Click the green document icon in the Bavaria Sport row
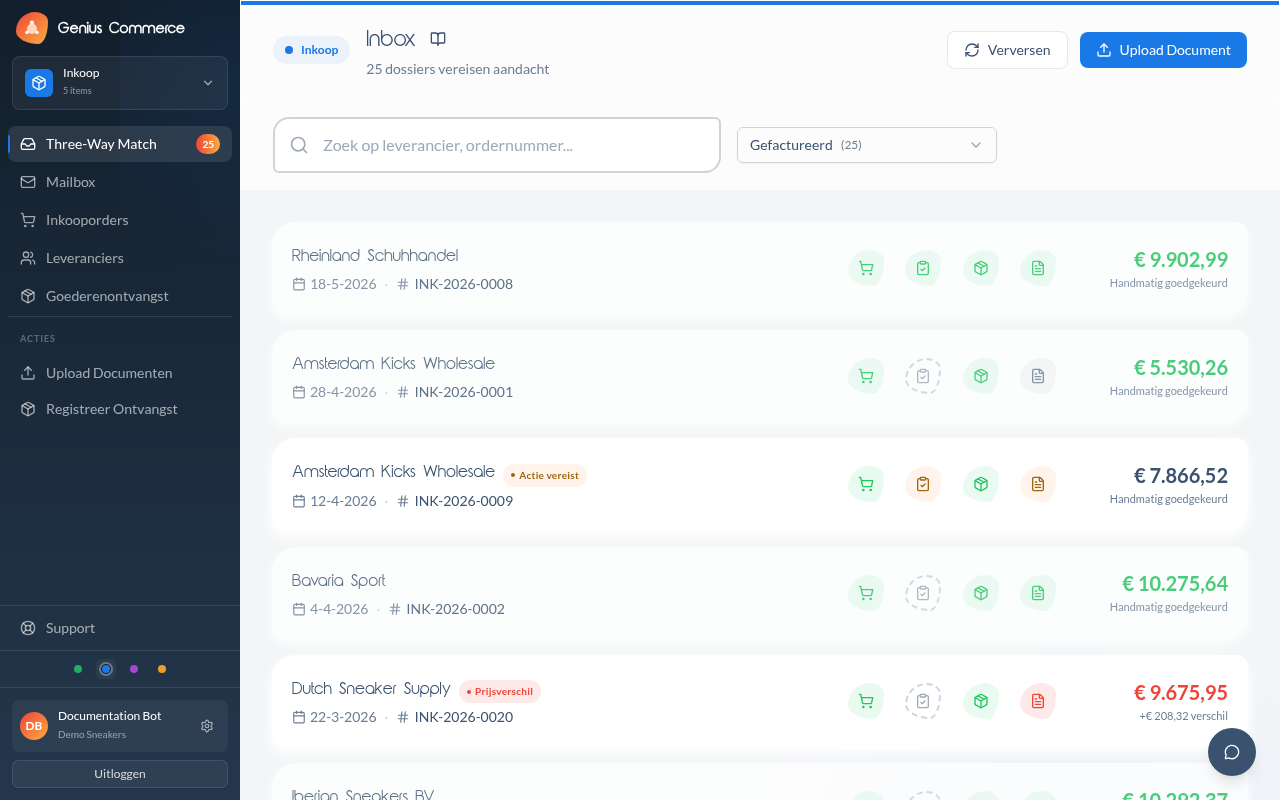Viewport: 1280px width, 800px height. click(x=1038, y=593)
